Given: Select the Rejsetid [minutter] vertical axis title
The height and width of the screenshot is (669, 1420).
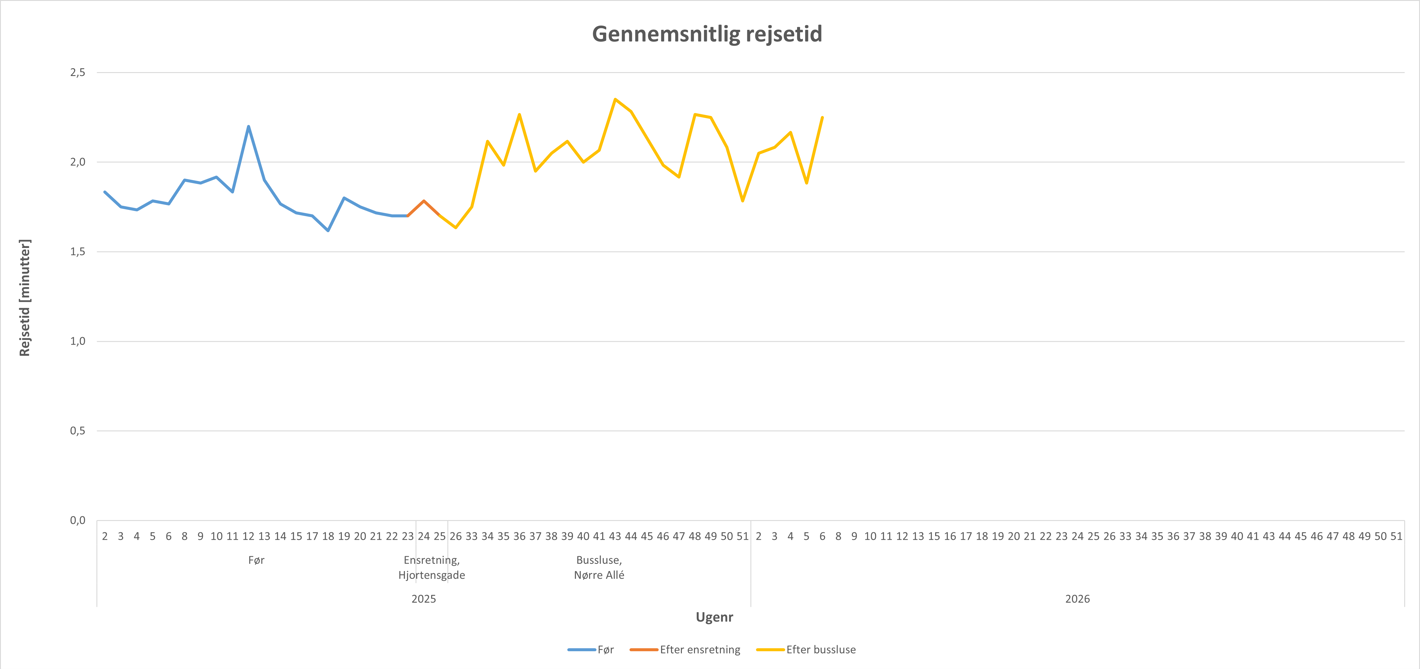Looking at the screenshot, I should [x=25, y=297].
